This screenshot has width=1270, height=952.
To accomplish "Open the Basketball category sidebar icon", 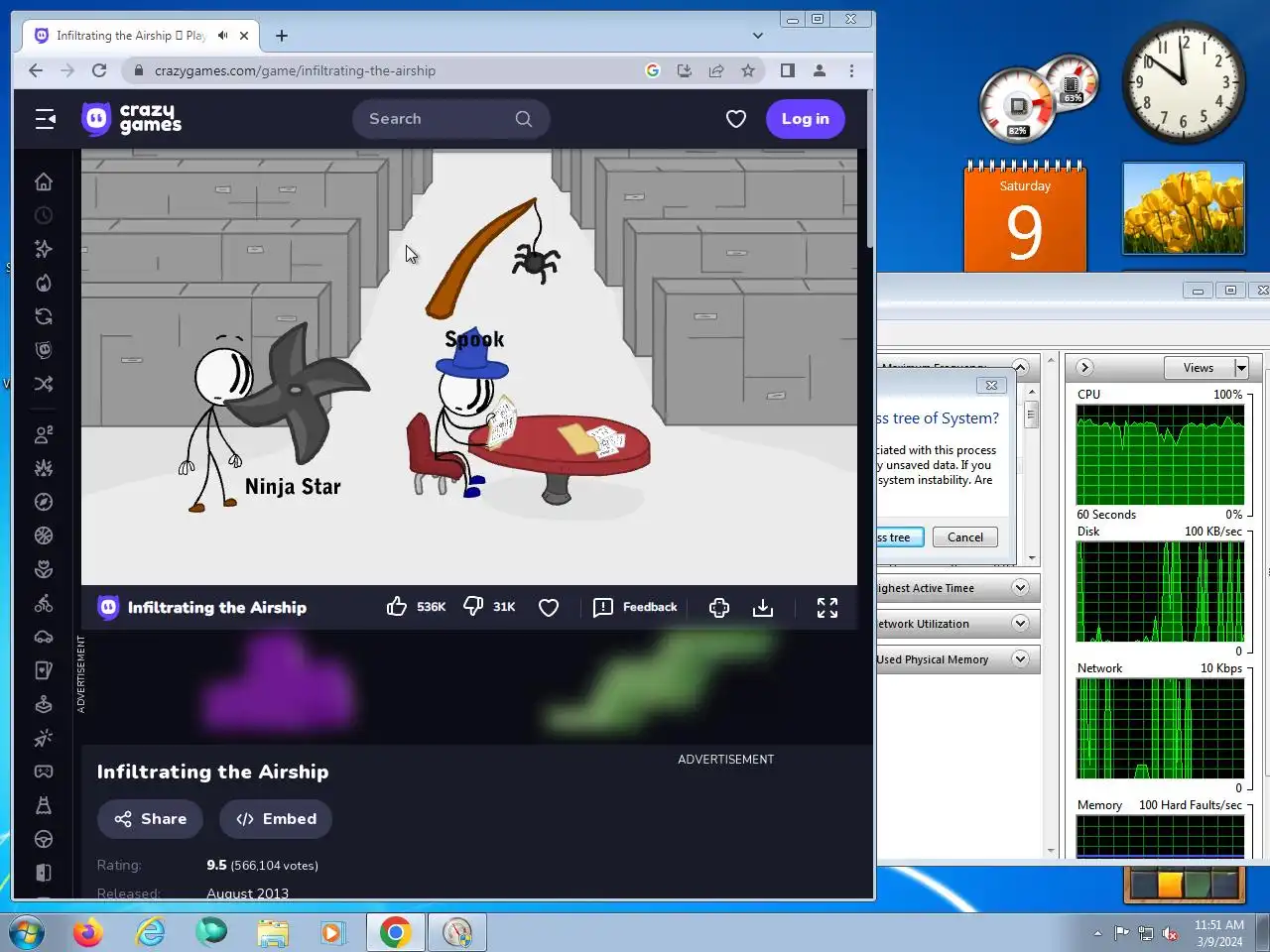I will click(44, 535).
